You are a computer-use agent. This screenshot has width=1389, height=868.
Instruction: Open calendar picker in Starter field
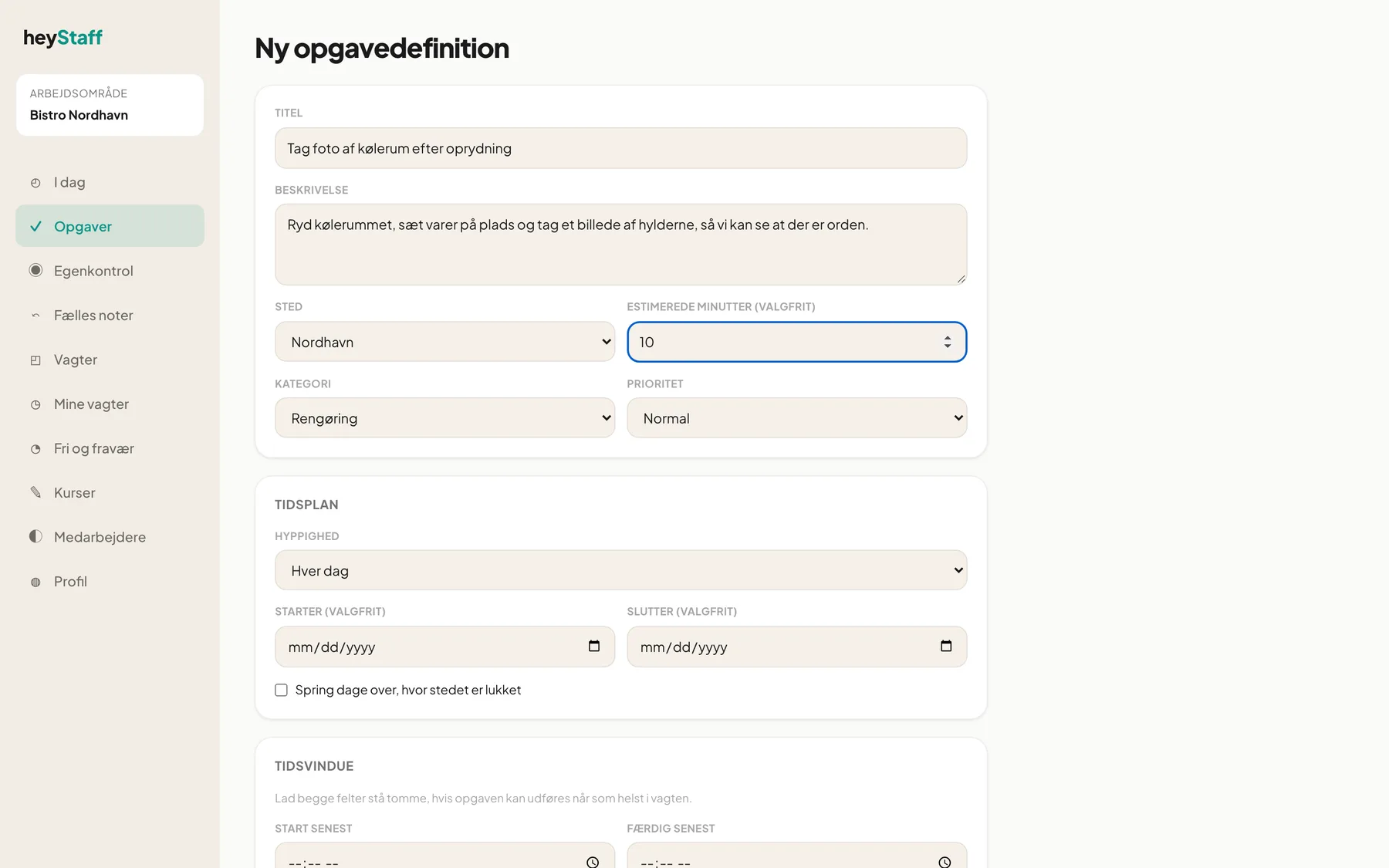594,647
